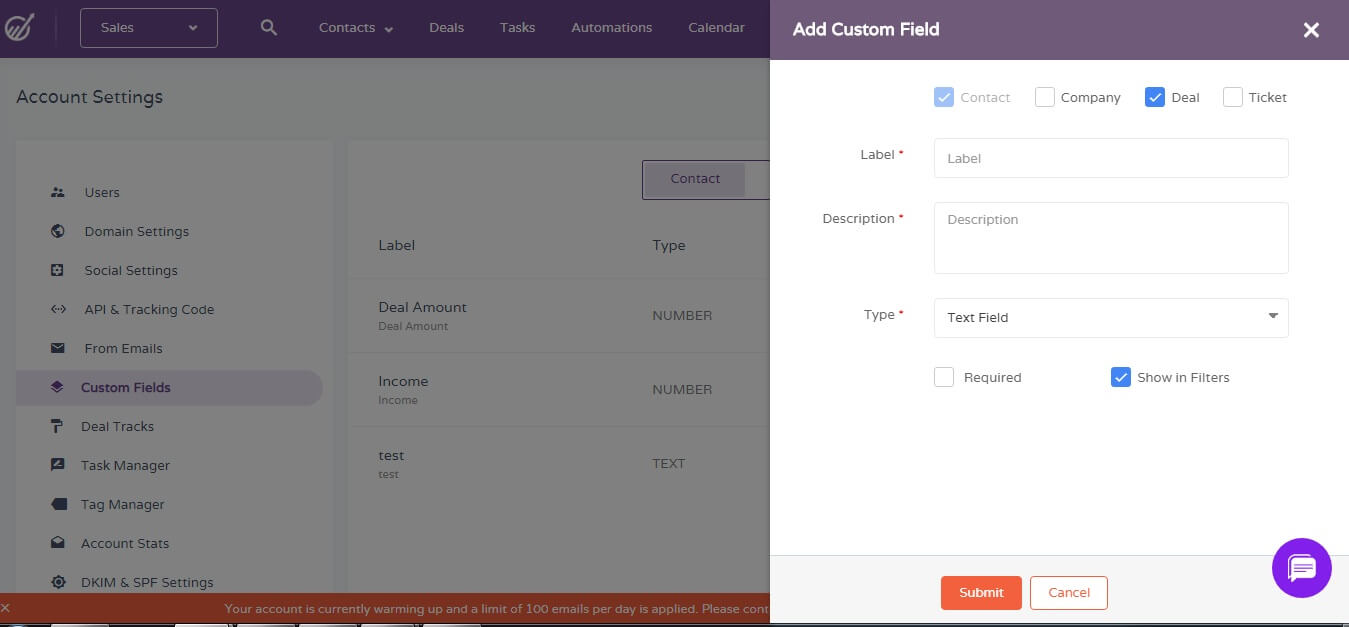The width and height of the screenshot is (1349, 627).
Task: Disable the Show in Filters checkbox
Action: click(1120, 377)
